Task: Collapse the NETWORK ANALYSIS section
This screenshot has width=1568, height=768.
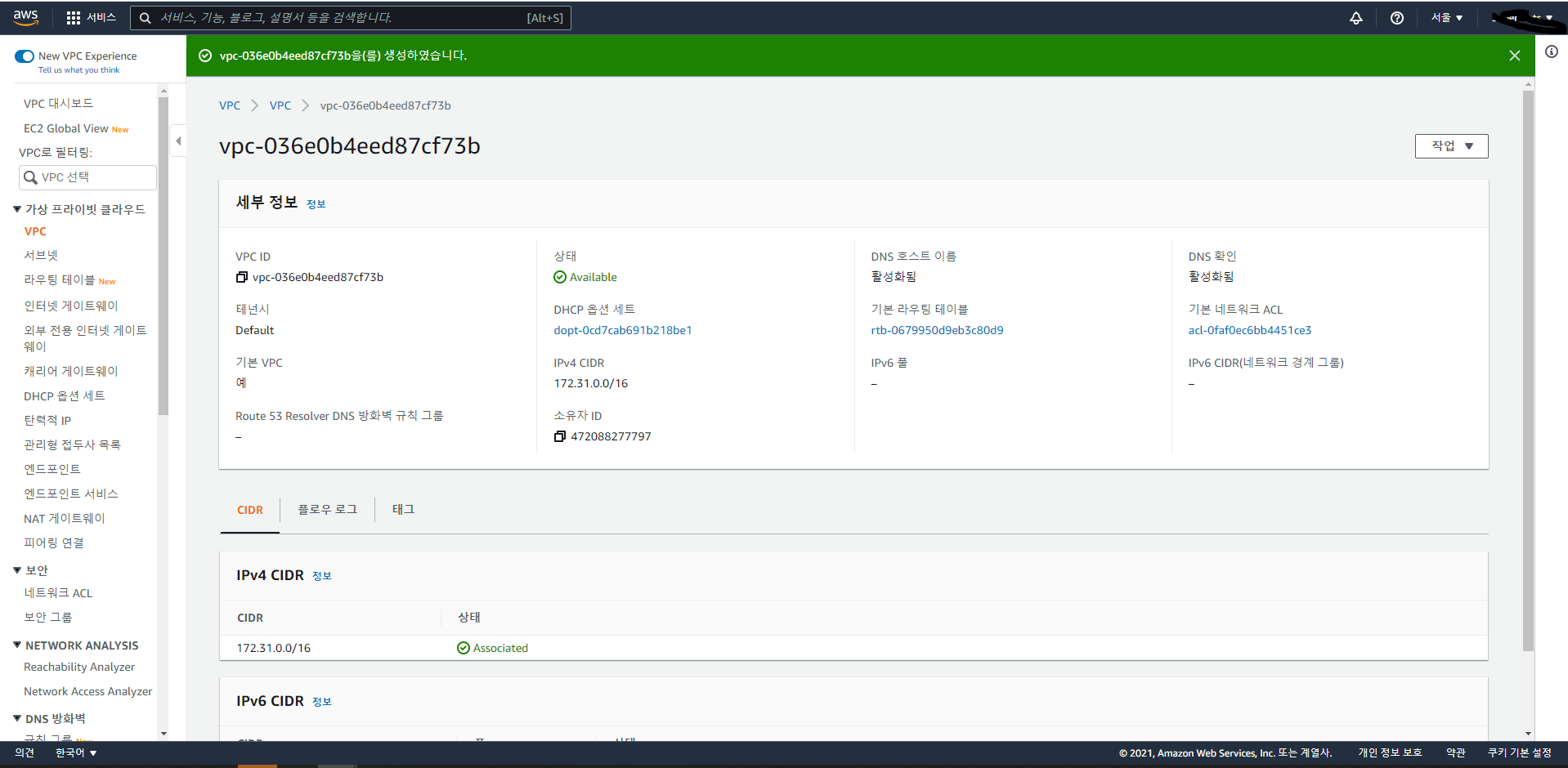Action: tap(17, 645)
